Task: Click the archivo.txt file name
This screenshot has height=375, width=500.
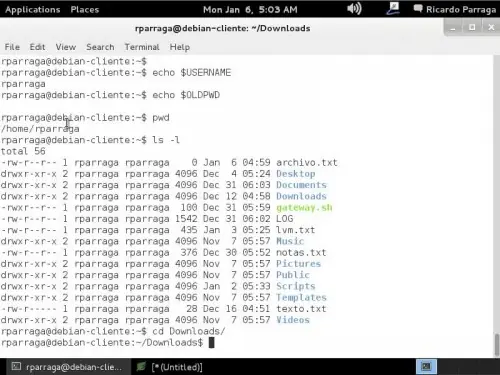Action: pyautogui.click(x=307, y=163)
